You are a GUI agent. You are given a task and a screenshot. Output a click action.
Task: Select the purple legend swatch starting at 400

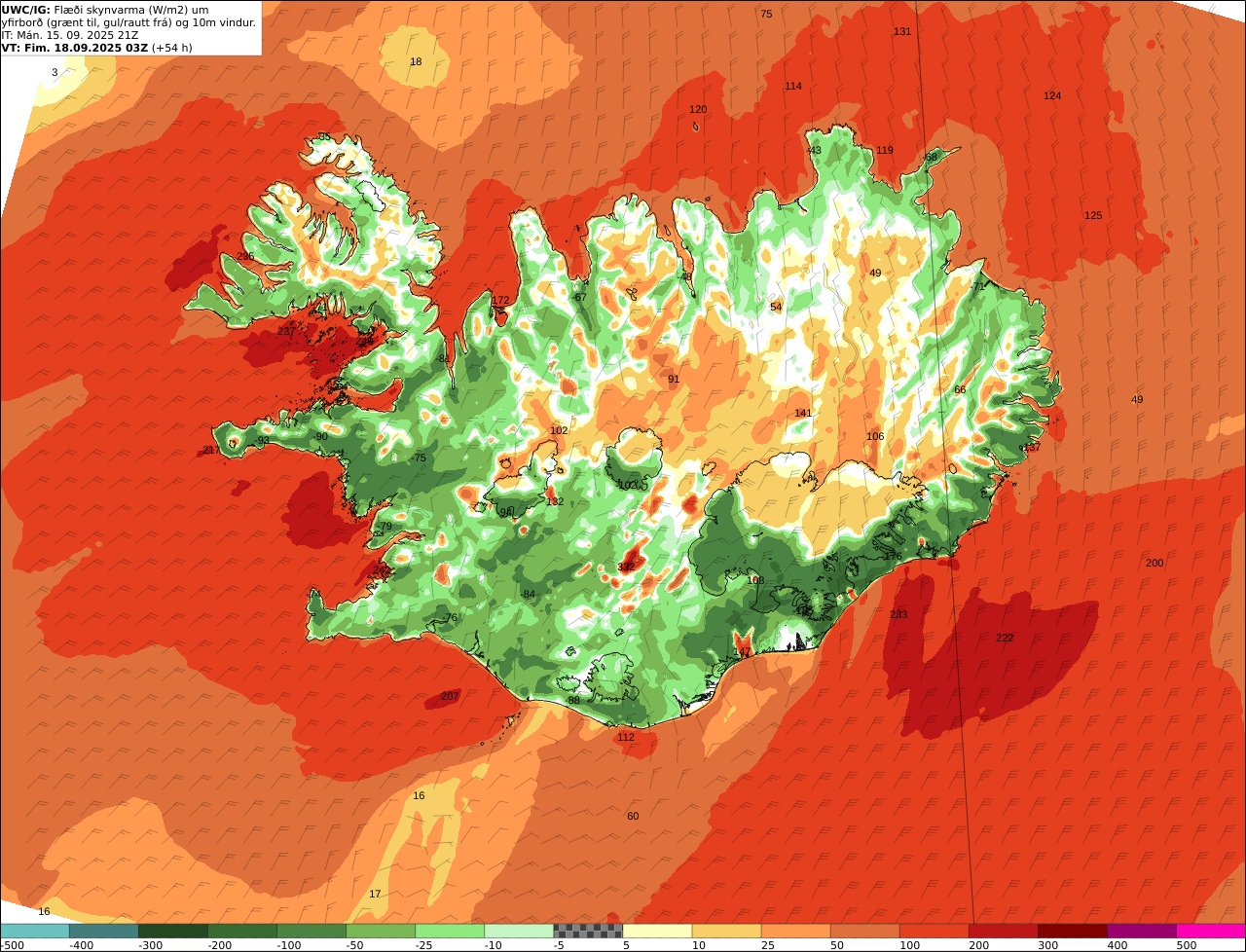pos(1142,931)
